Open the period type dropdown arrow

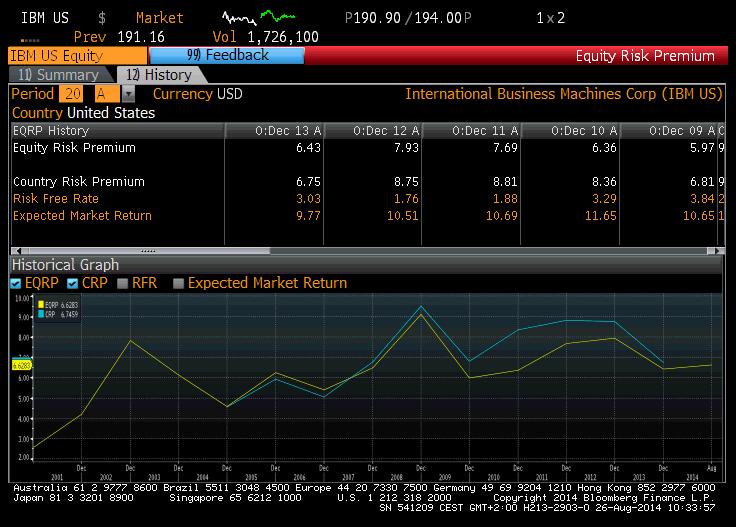128,94
